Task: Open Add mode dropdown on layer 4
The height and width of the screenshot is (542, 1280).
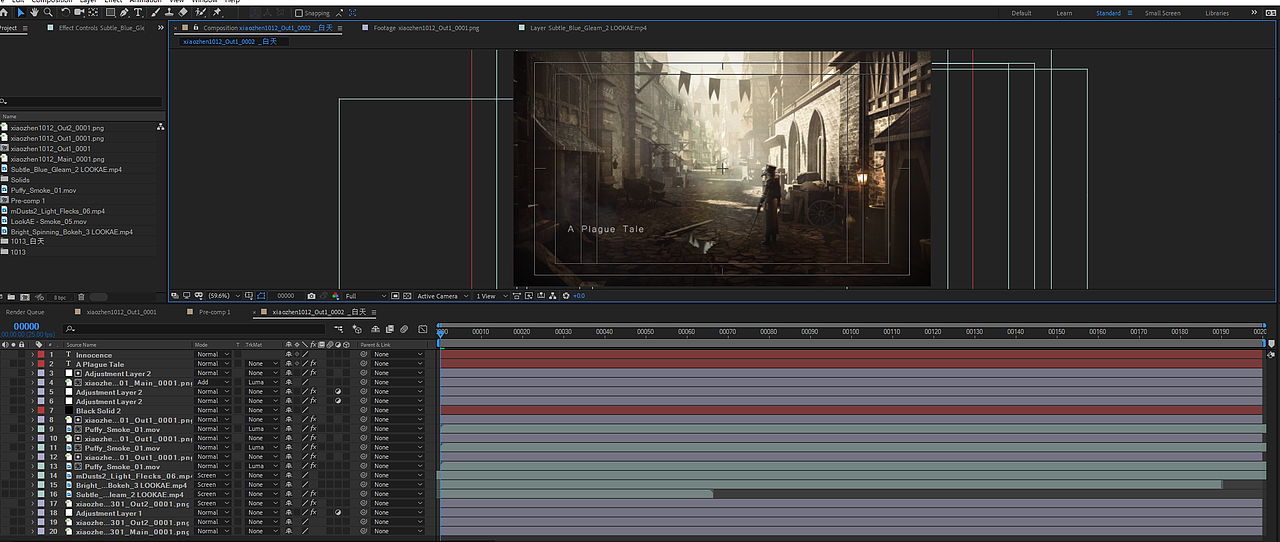Action: pos(212,383)
